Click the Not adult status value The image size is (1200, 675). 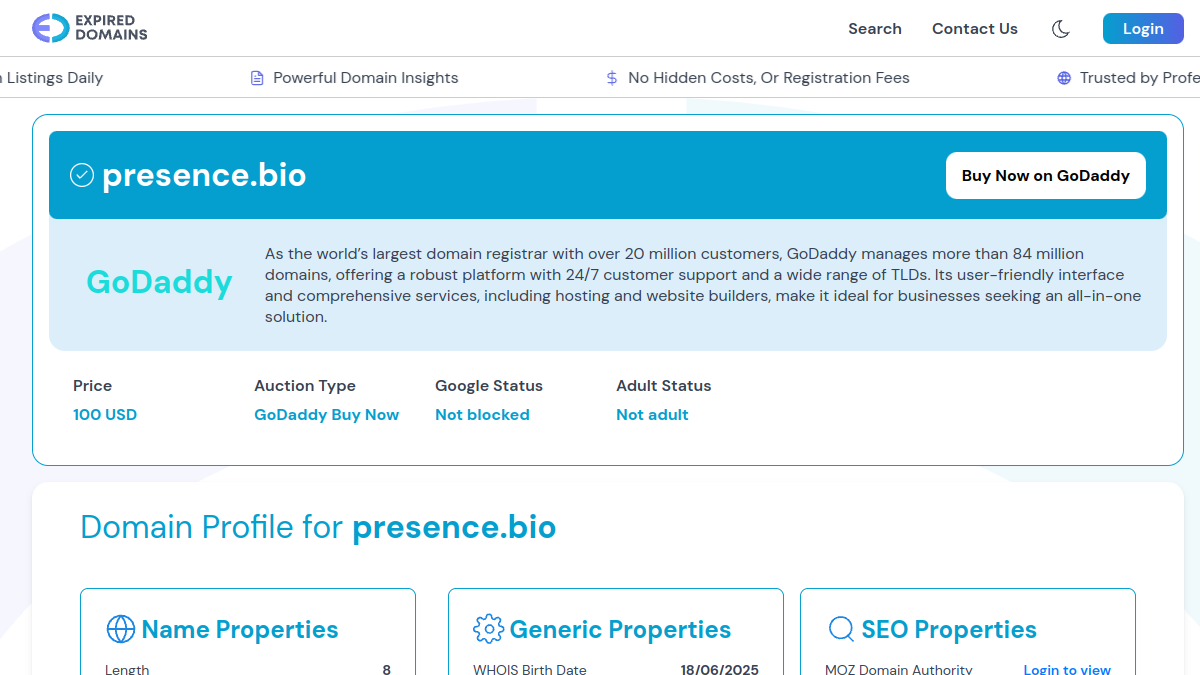(652, 415)
